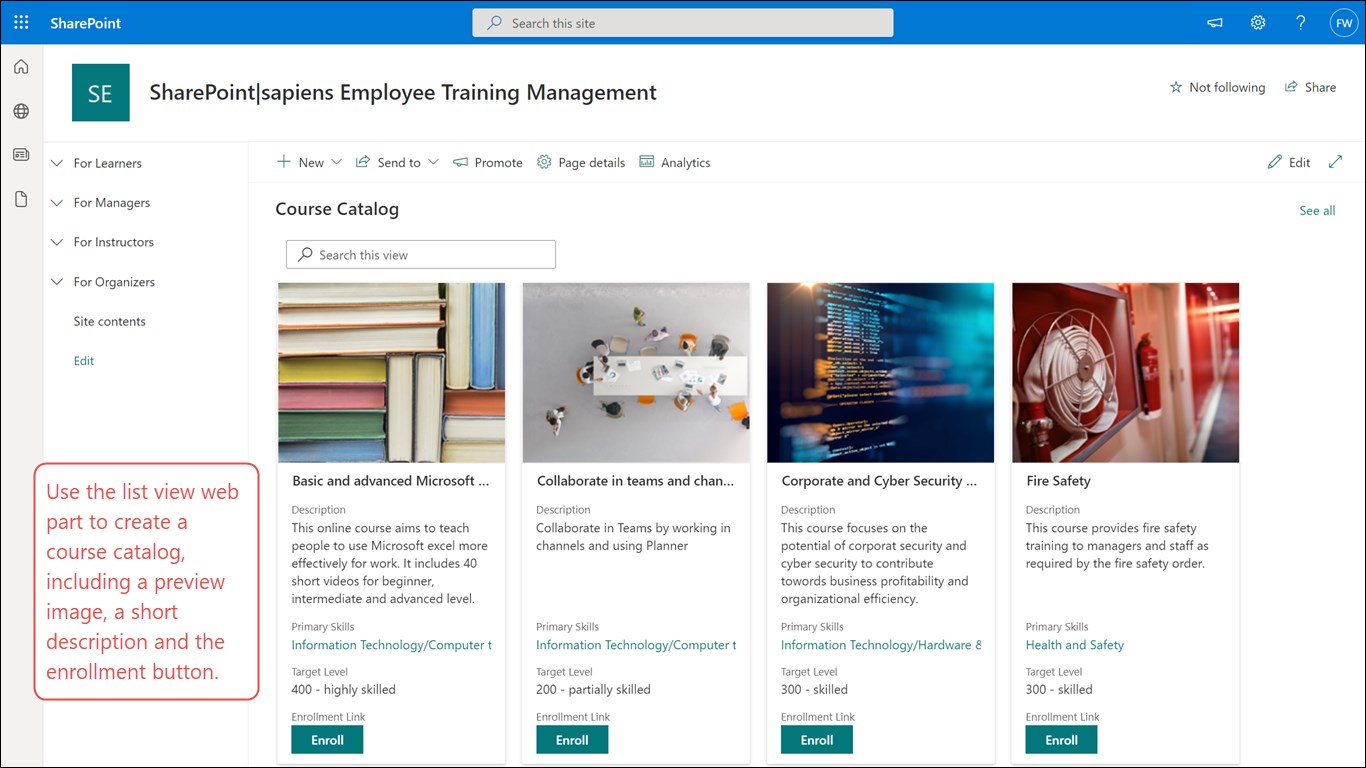Open the Corporate and Cyber Security course image
The width and height of the screenshot is (1366, 768).
(x=880, y=372)
